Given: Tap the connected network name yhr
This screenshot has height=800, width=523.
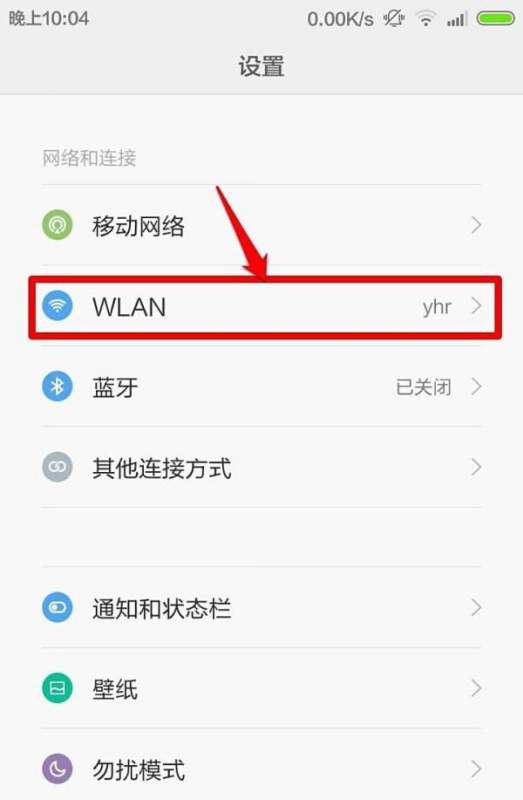Looking at the screenshot, I should [437, 307].
